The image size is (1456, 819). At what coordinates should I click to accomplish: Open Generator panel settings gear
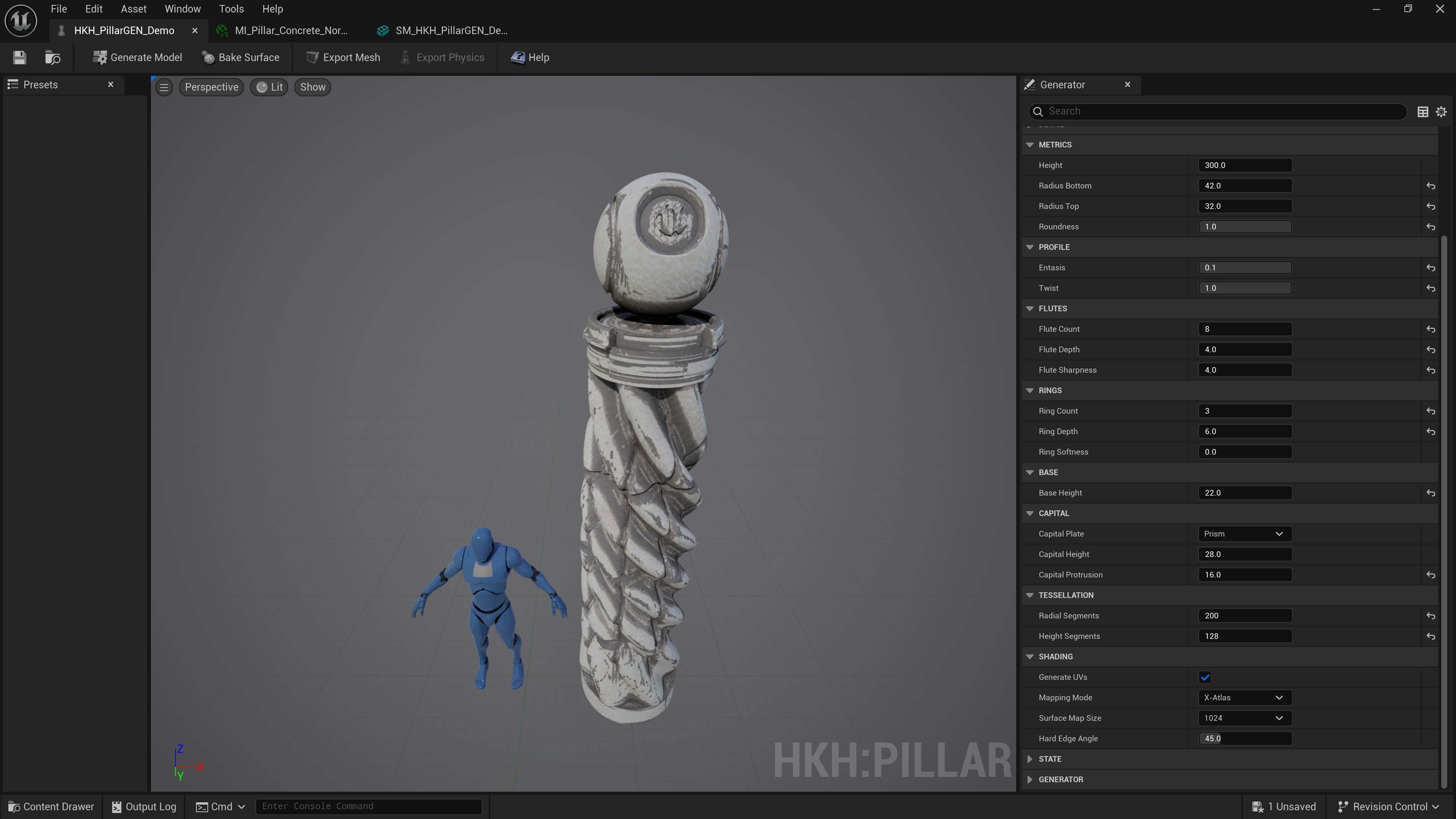click(1441, 112)
